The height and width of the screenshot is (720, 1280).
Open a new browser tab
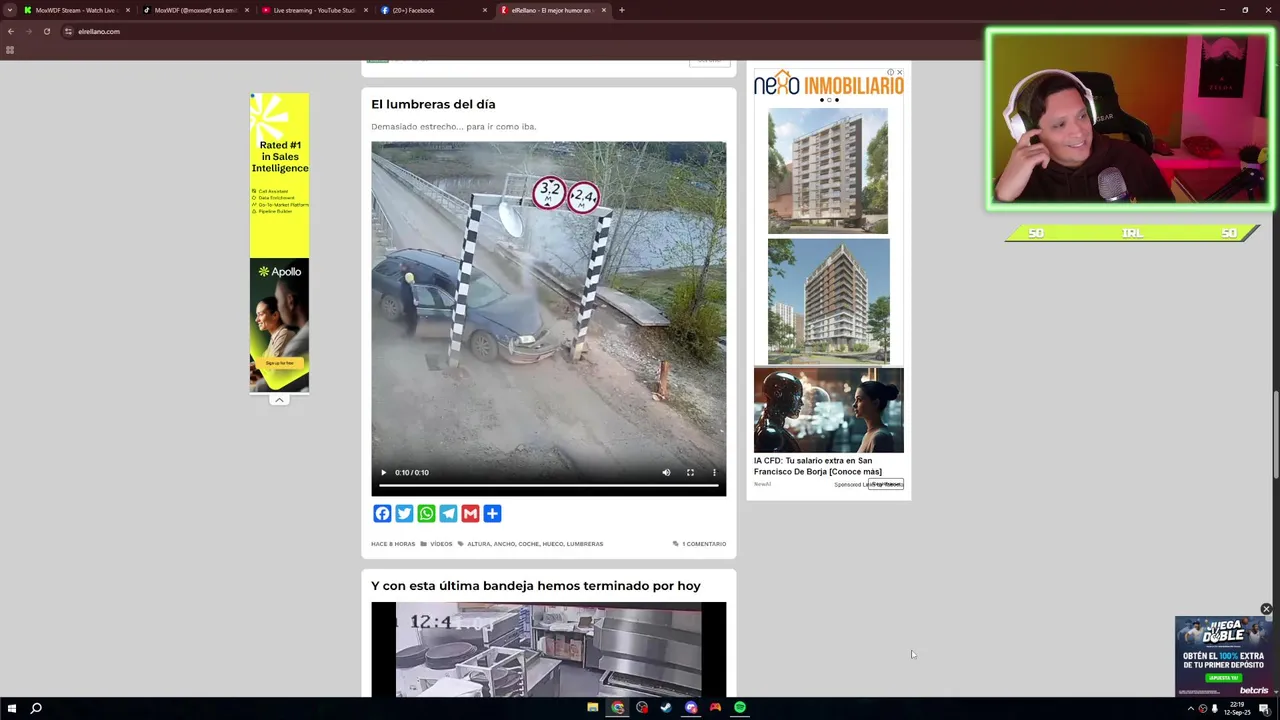tap(622, 10)
